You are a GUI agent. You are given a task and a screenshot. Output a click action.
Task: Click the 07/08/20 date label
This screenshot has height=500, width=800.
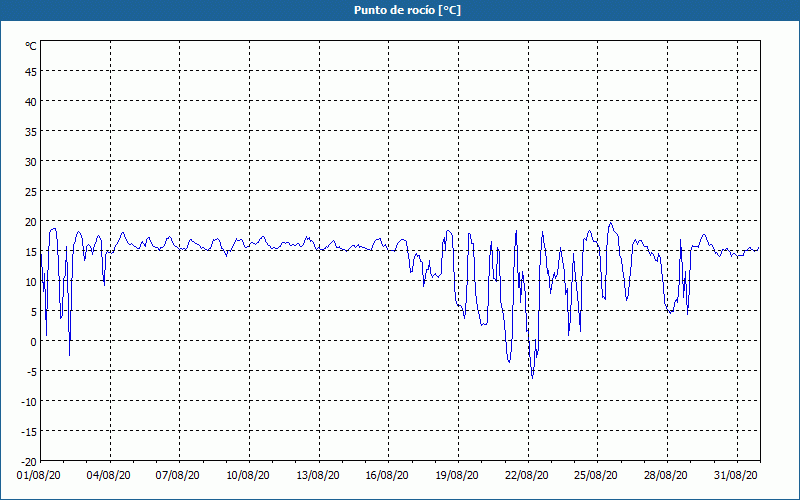point(178,475)
